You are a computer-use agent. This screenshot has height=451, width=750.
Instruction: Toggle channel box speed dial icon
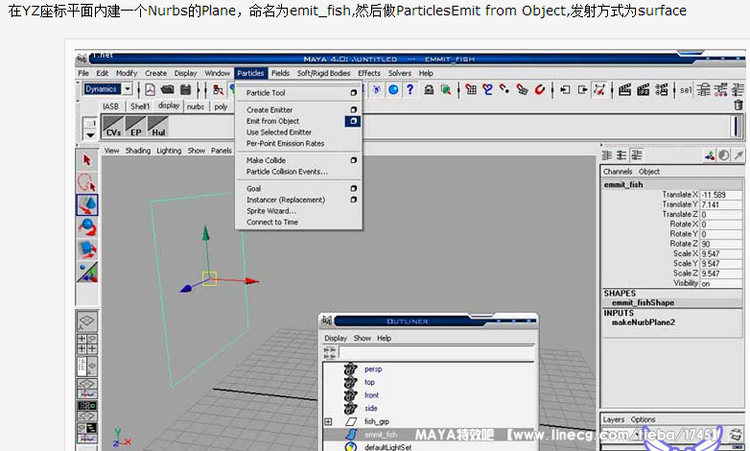[x=724, y=155]
